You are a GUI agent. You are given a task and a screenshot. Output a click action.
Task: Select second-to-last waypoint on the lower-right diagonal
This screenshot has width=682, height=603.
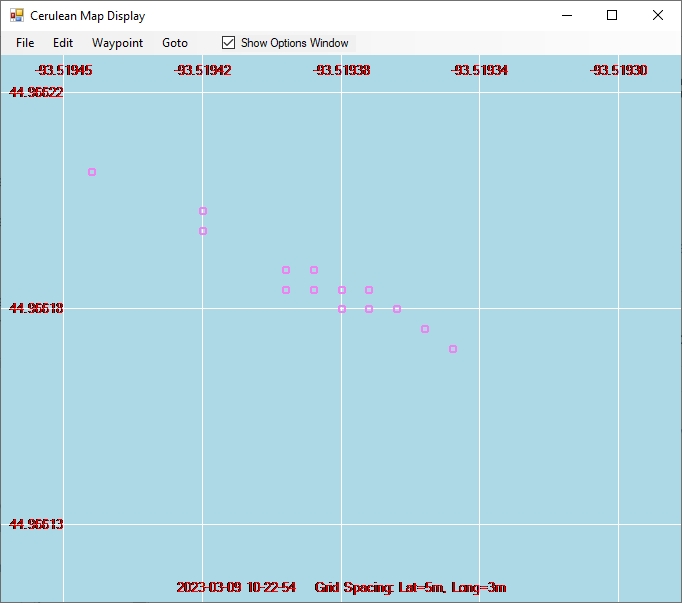pyautogui.click(x=425, y=329)
